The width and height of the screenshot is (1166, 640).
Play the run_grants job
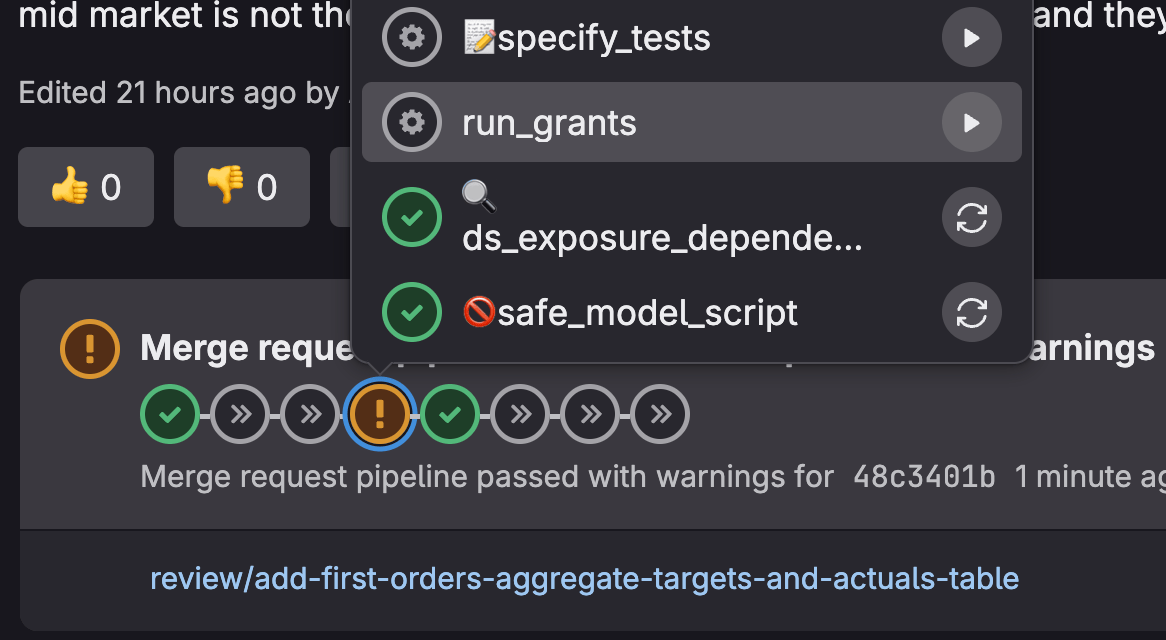[x=971, y=123]
